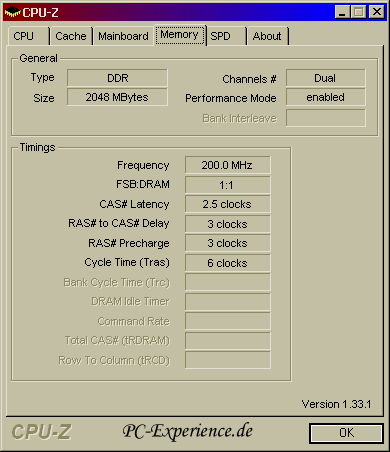Click empty Row To Column (tRCD) field
The image size is (390, 452).
click(228, 360)
